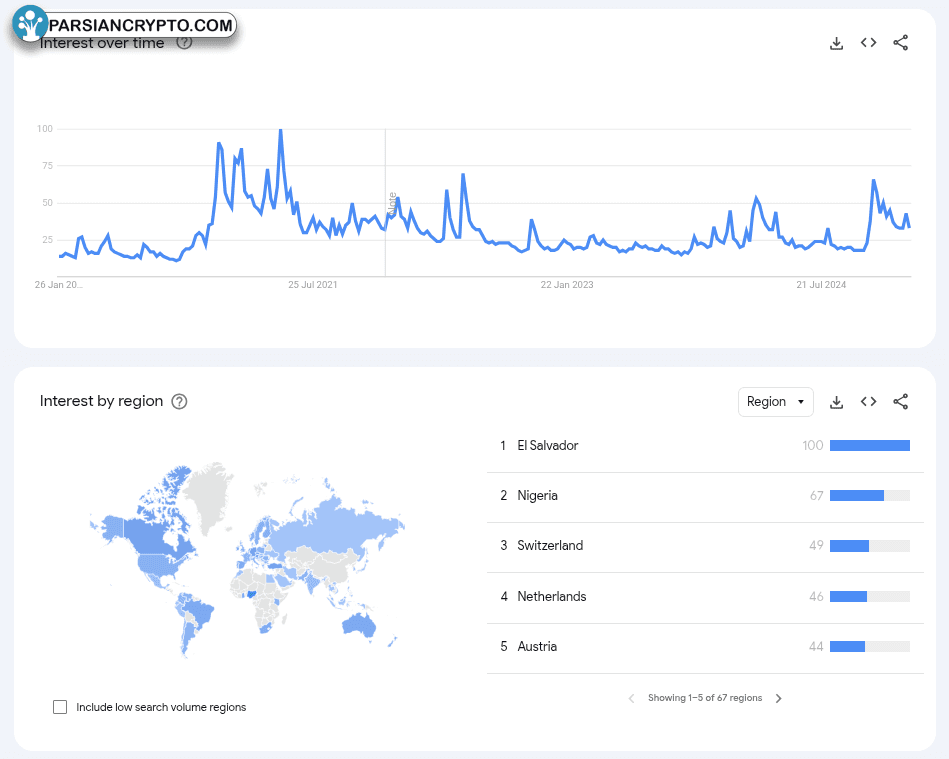
Task: Go to previous page of regions
Action: click(631, 698)
